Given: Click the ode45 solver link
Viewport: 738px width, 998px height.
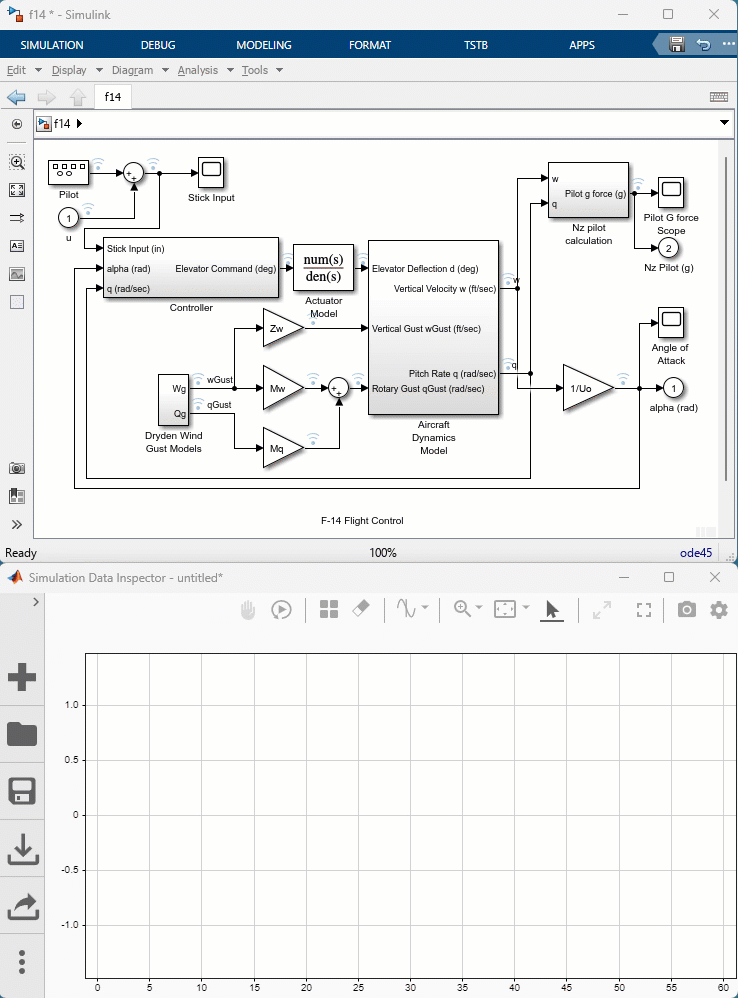Looking at the screenshot, I should (x=700, y=552).
